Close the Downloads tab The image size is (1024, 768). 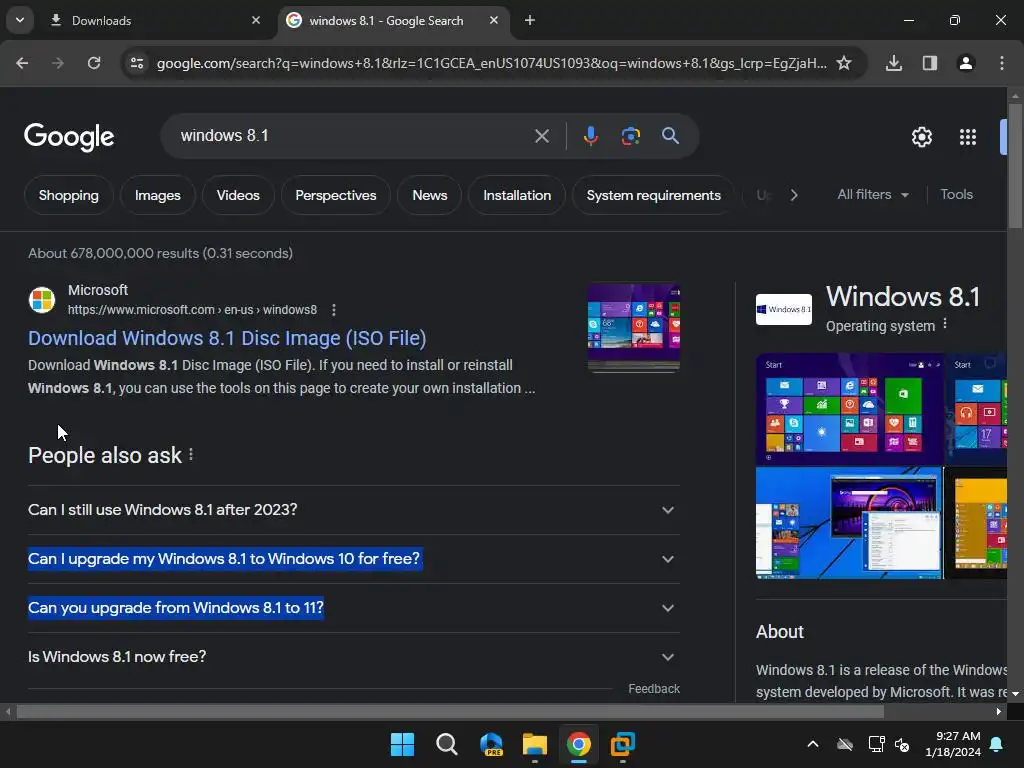[256, 20]
